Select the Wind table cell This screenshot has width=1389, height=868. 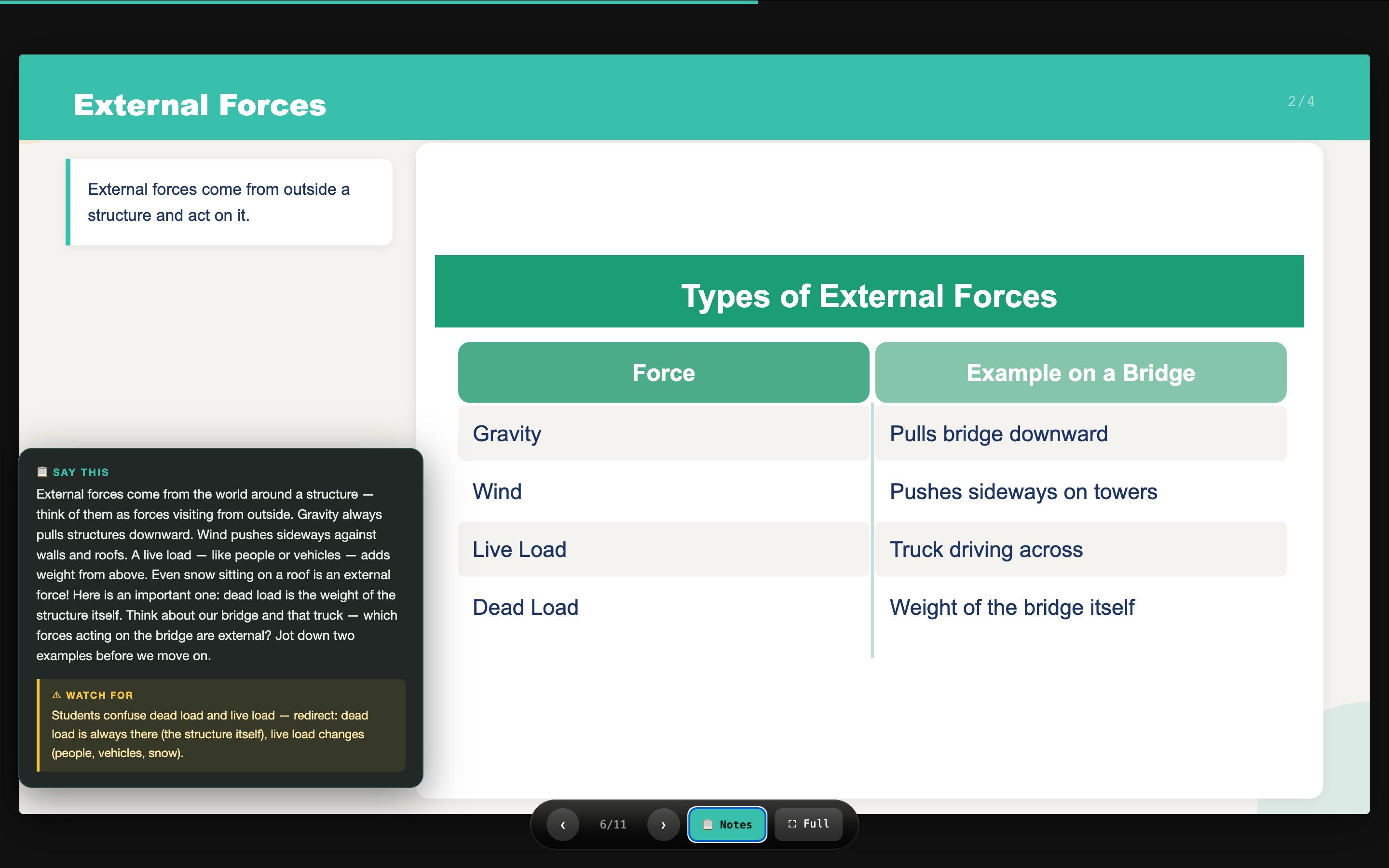point(664,491)
